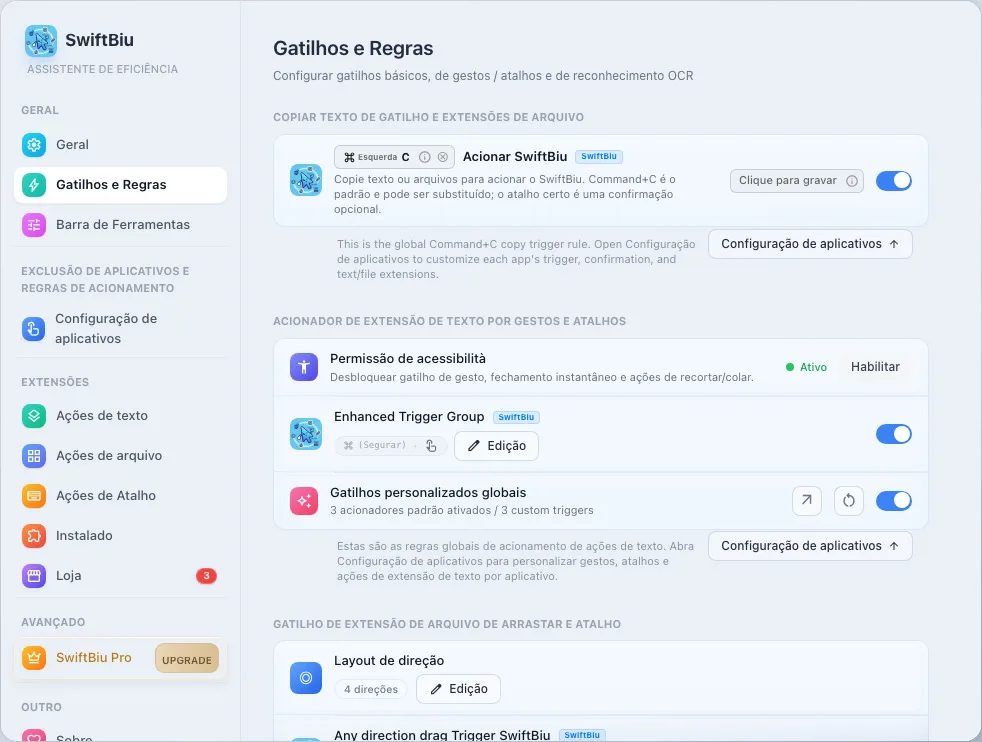Click the Ações de Atalho orange icon
Screen dimensions: 982x742
click(x=34, y=496)
